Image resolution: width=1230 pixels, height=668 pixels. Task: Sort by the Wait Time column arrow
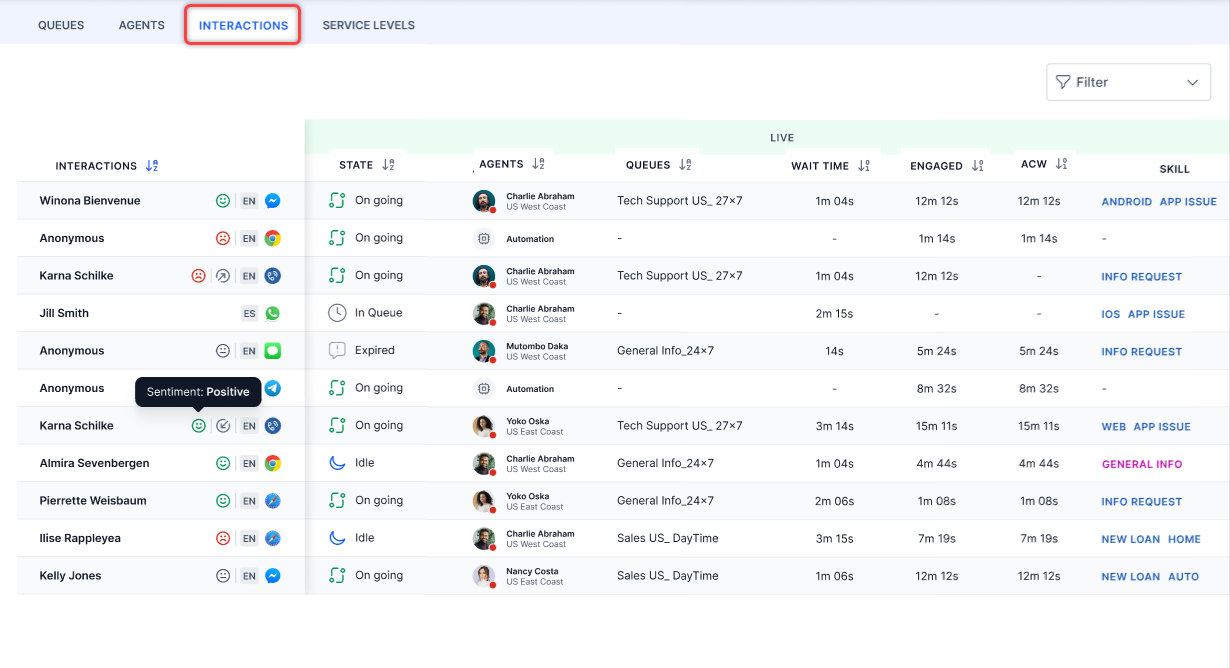click(864, 165)
